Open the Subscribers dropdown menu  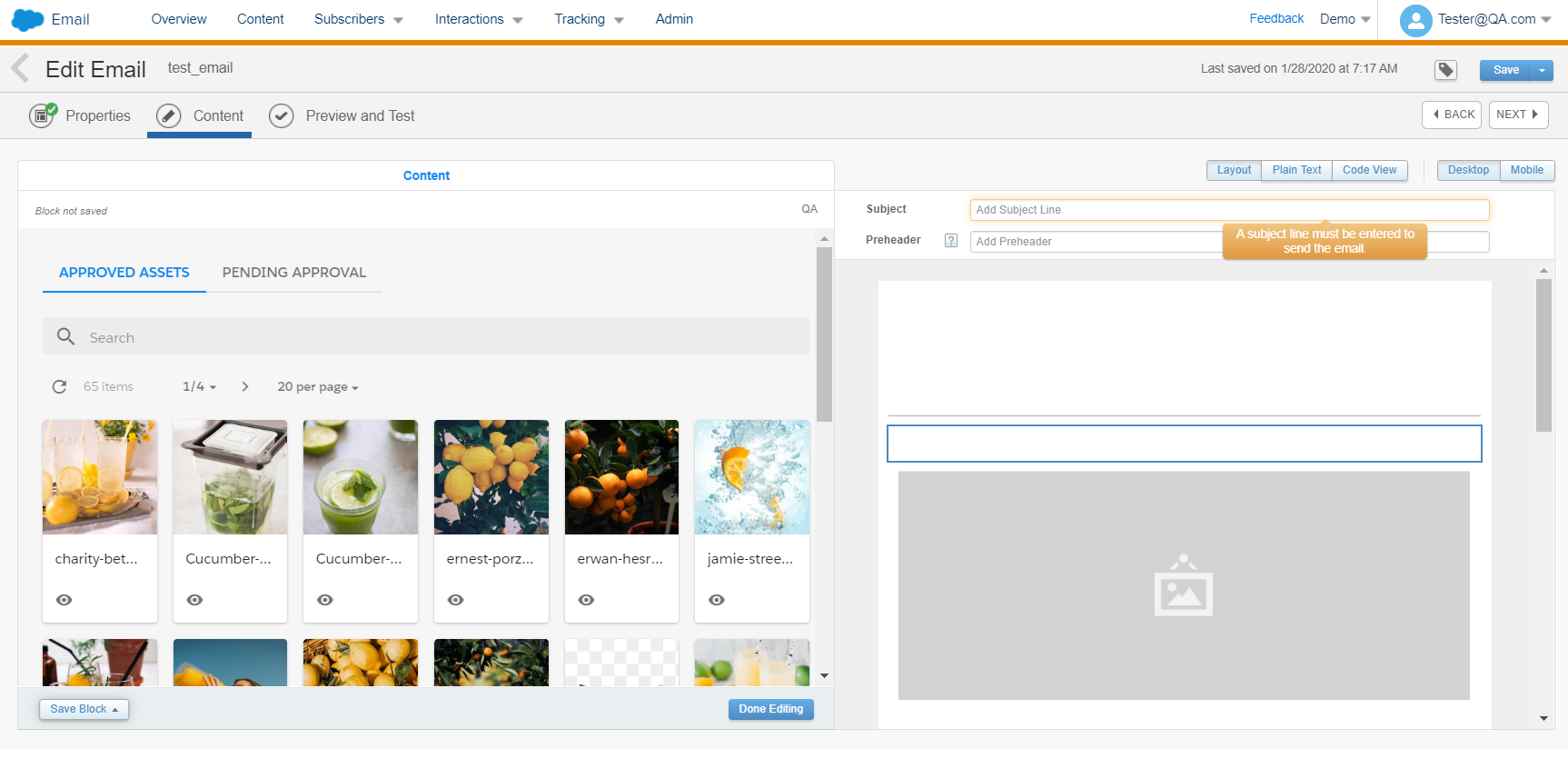point(359,19)
